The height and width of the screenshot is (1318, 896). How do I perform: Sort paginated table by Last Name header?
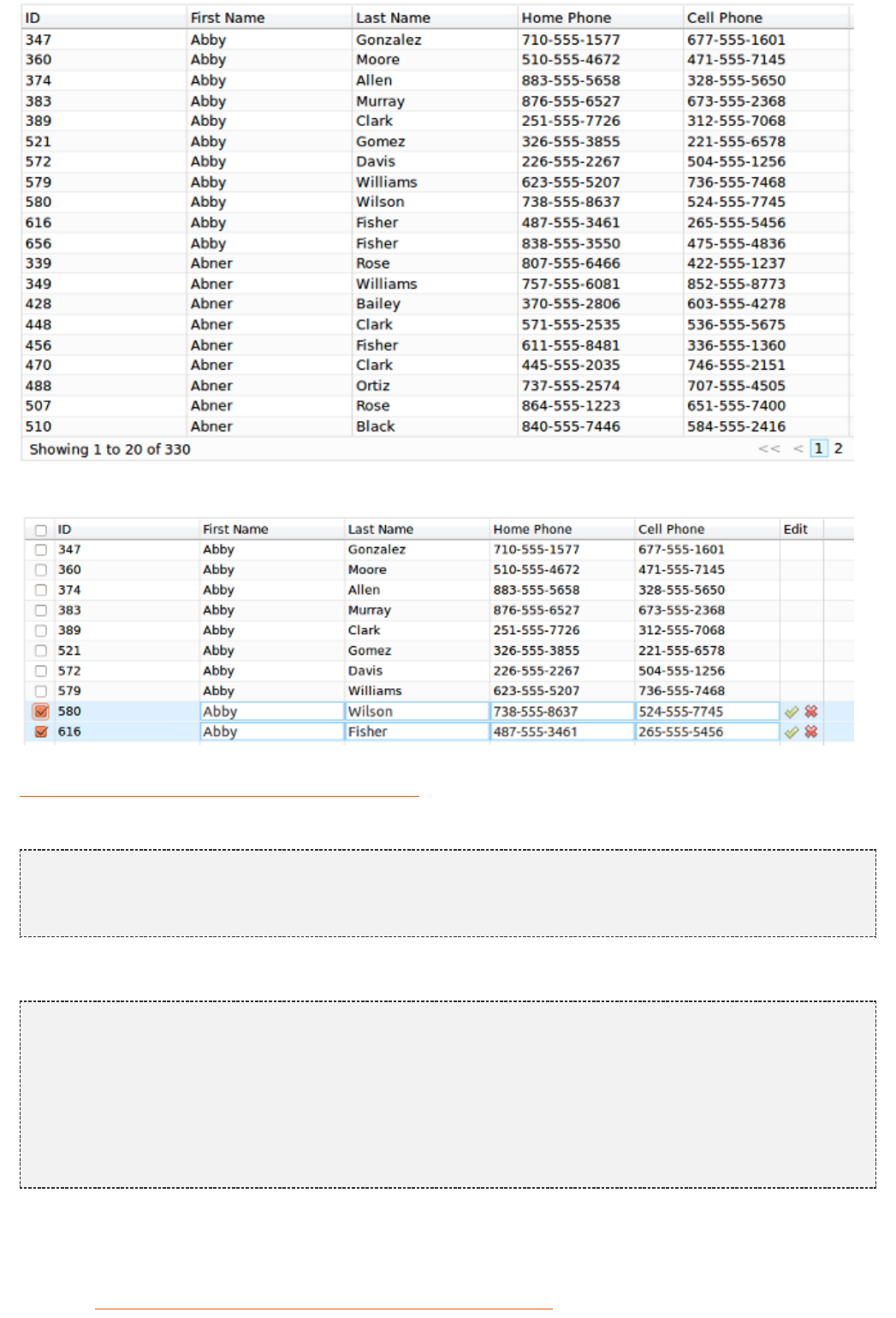435,18
